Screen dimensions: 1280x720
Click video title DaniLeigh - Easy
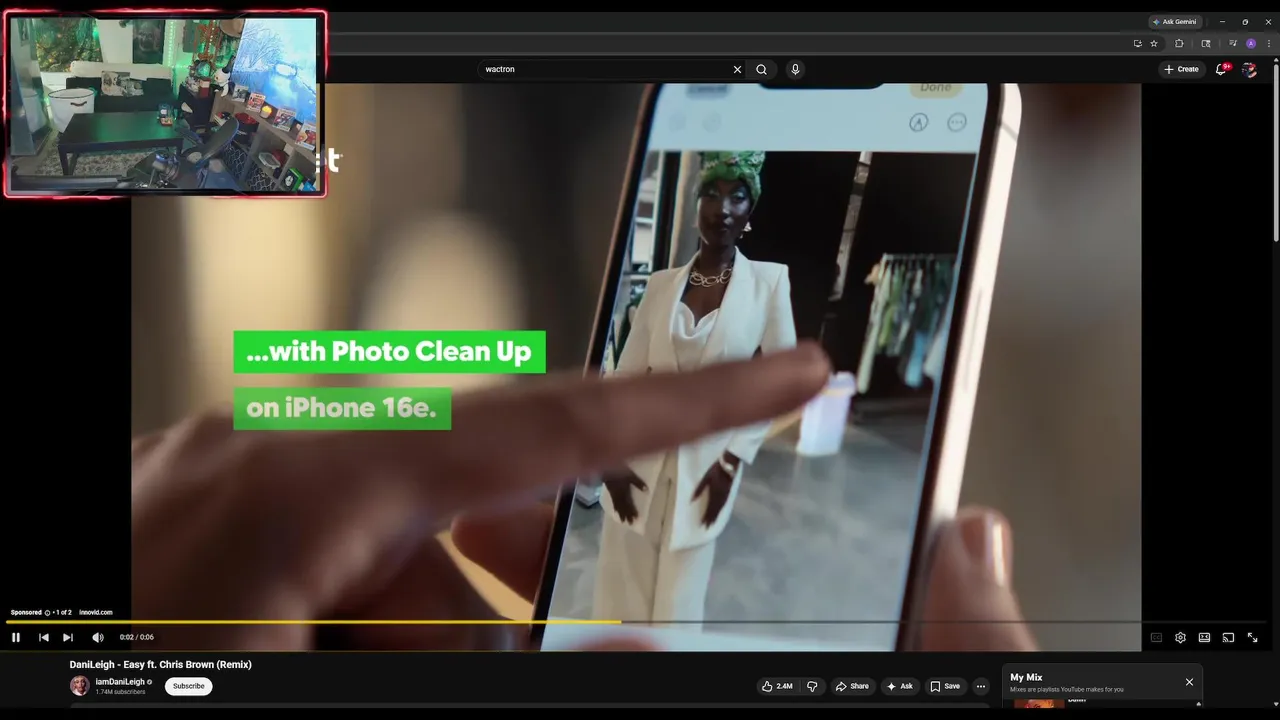[x=160, y=664]
